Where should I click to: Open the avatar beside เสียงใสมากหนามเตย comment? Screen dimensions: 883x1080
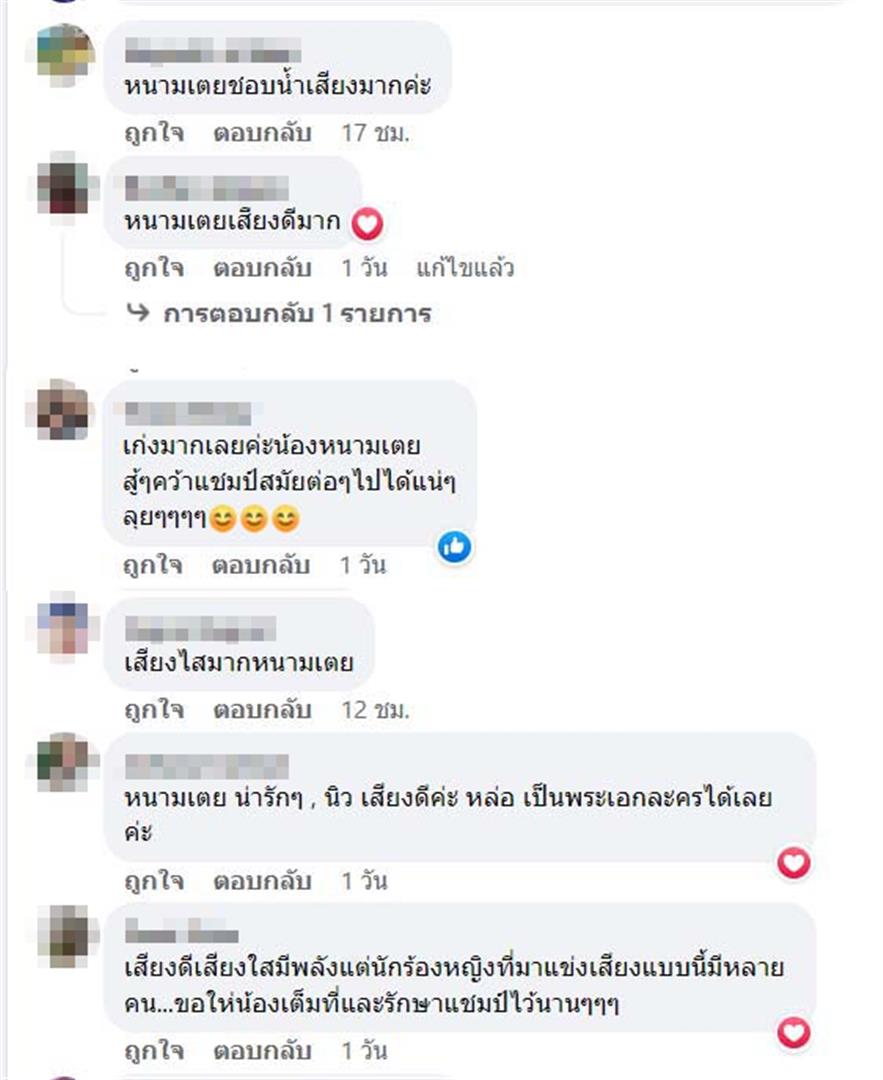[x=64, y=627]
